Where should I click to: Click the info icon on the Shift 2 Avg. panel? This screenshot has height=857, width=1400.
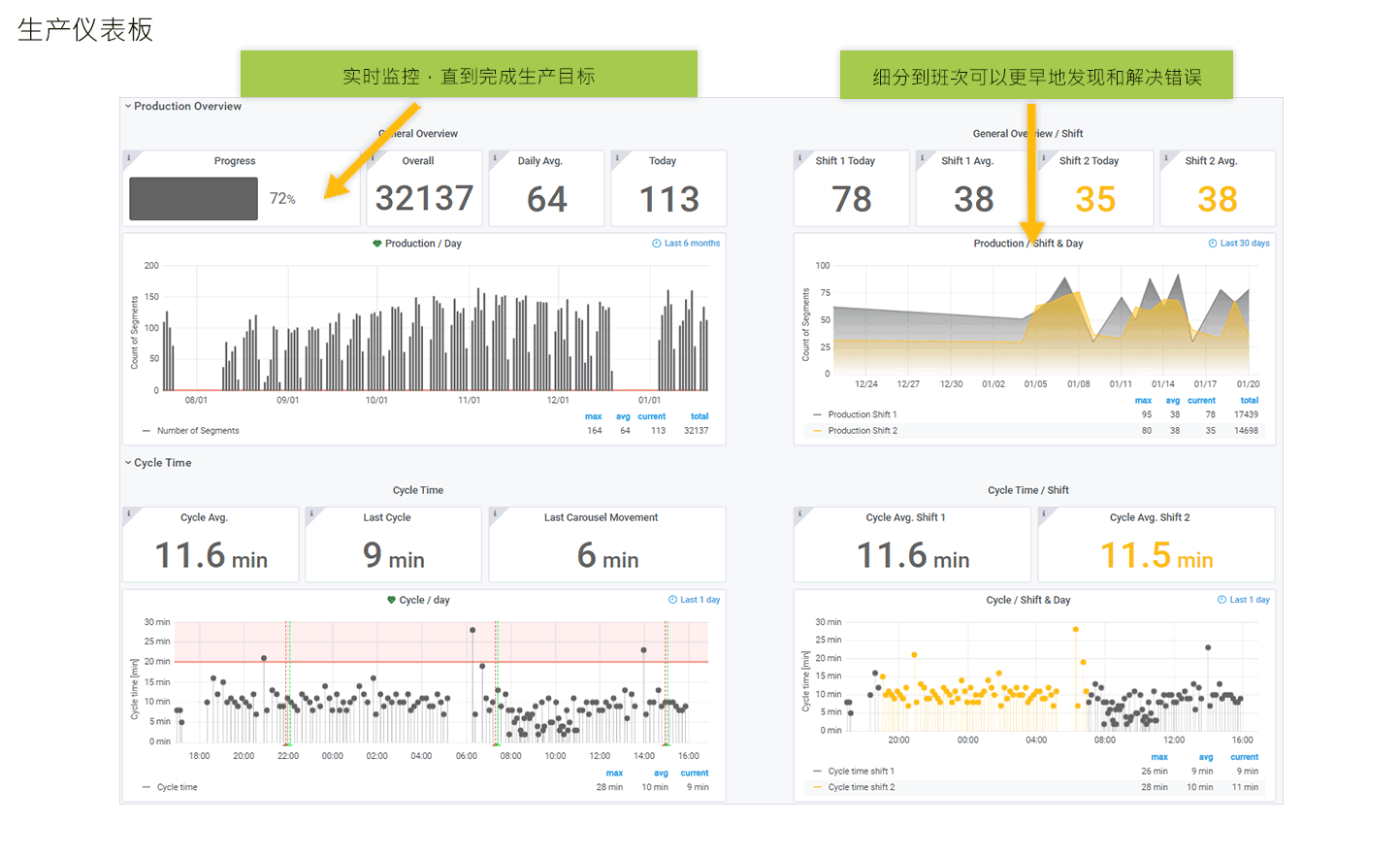(x=1166, y=157)
